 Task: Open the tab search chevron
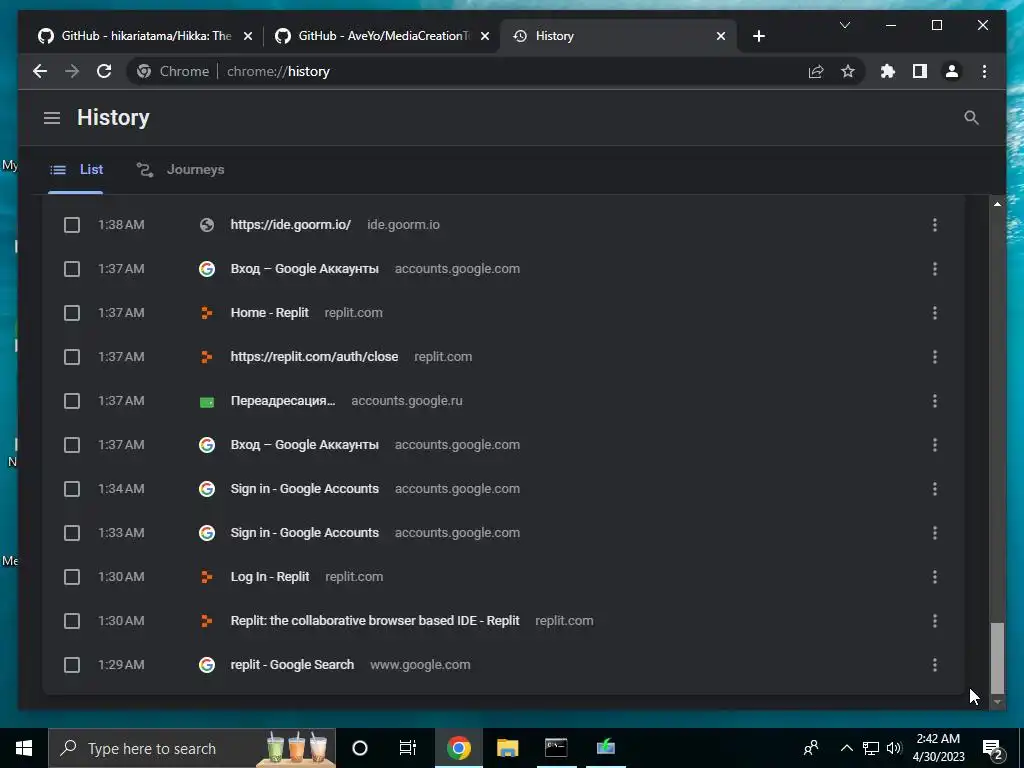coord(844,25)
